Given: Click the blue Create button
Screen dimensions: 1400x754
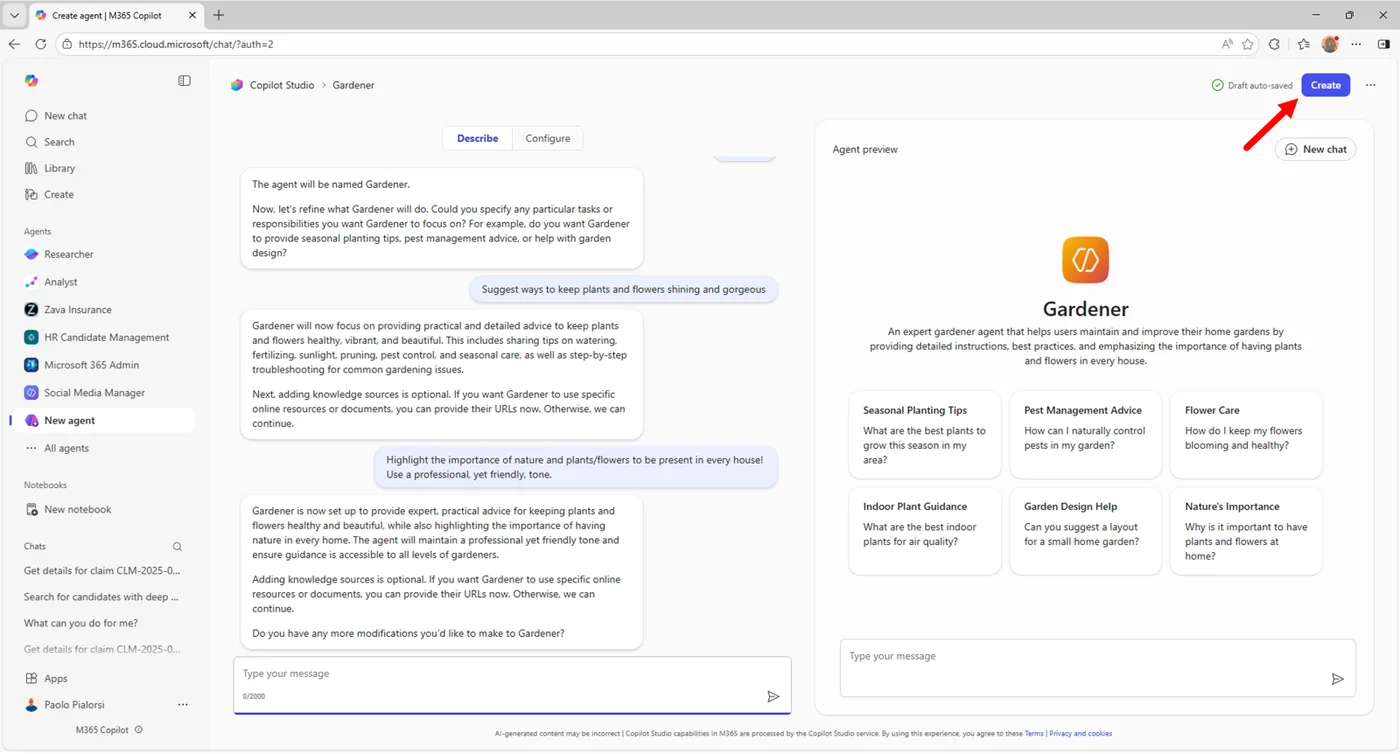Looking at the screenshot, I should [x=1325, y=85].
